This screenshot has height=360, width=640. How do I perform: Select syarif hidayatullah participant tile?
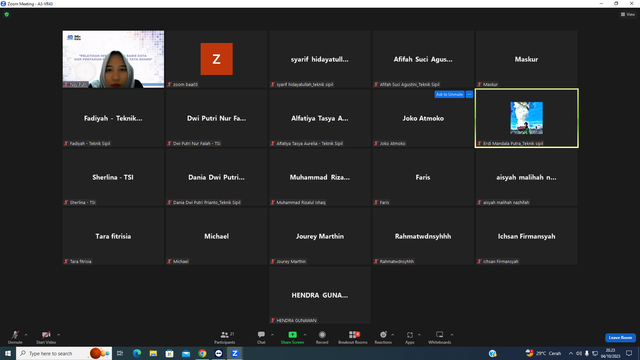click(x=320, y=59)
